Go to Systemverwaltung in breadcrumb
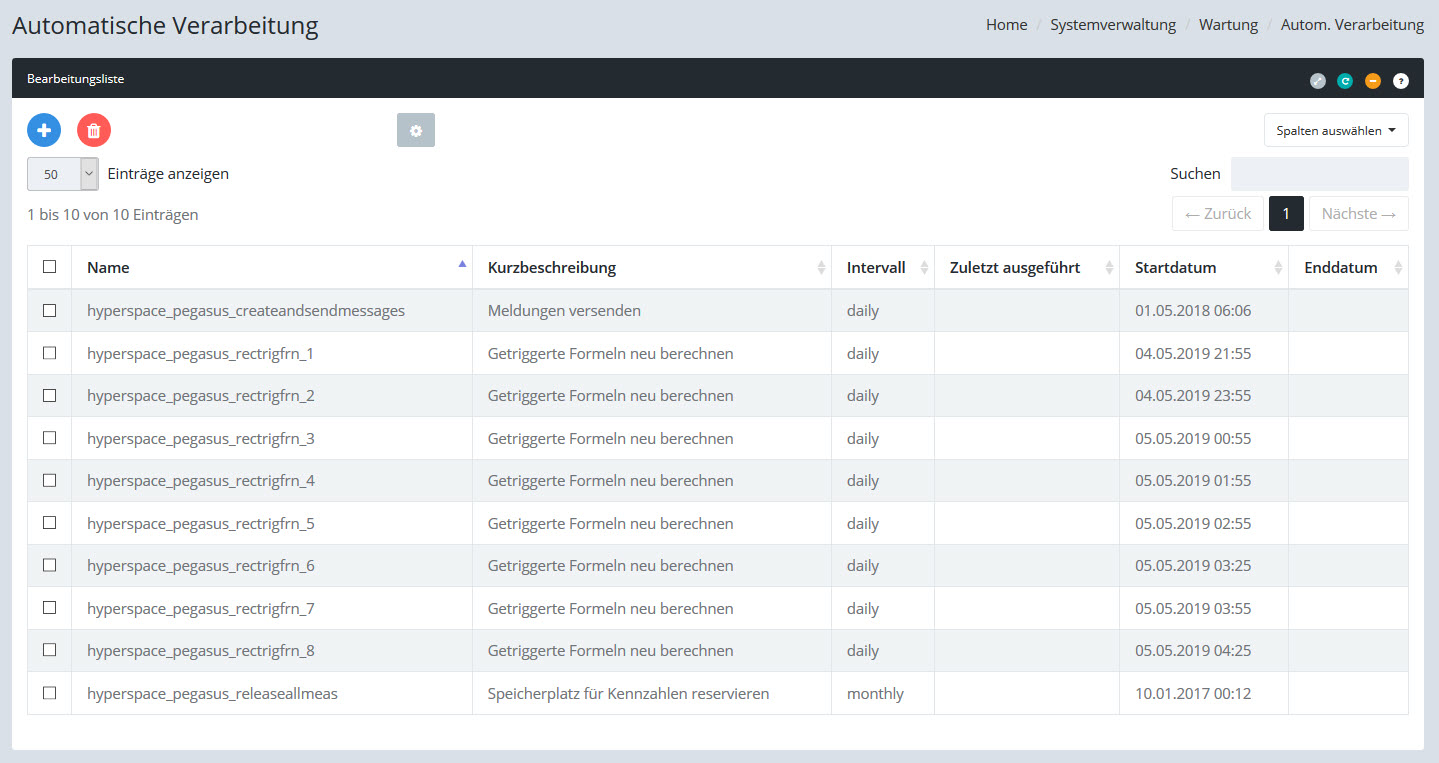 click(x=1112, y=25)
